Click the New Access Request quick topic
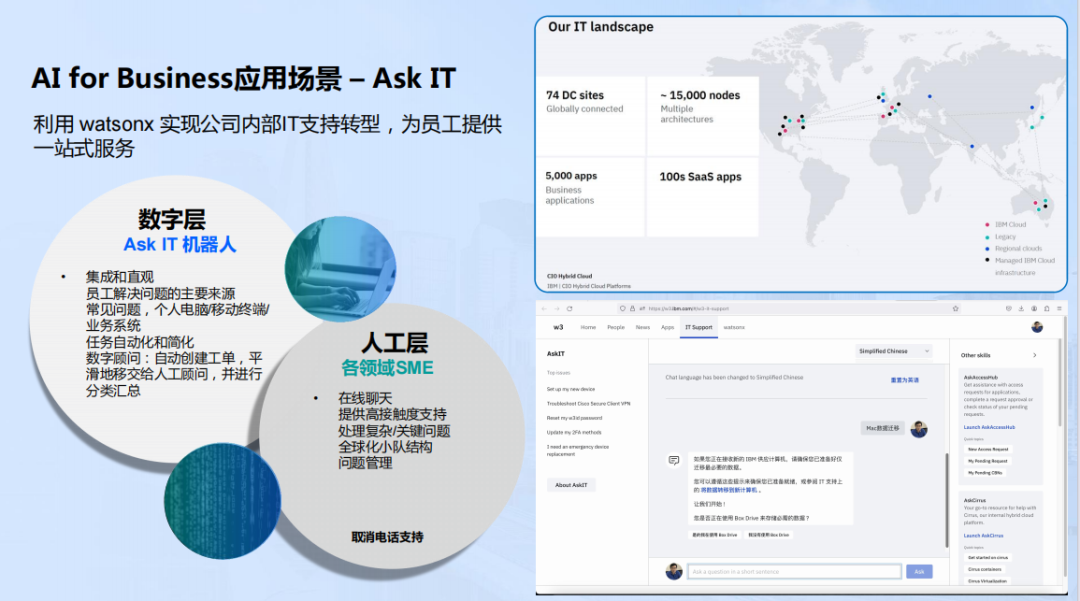The height and width of the screenshot is (601, 1080). pos(988,449)
